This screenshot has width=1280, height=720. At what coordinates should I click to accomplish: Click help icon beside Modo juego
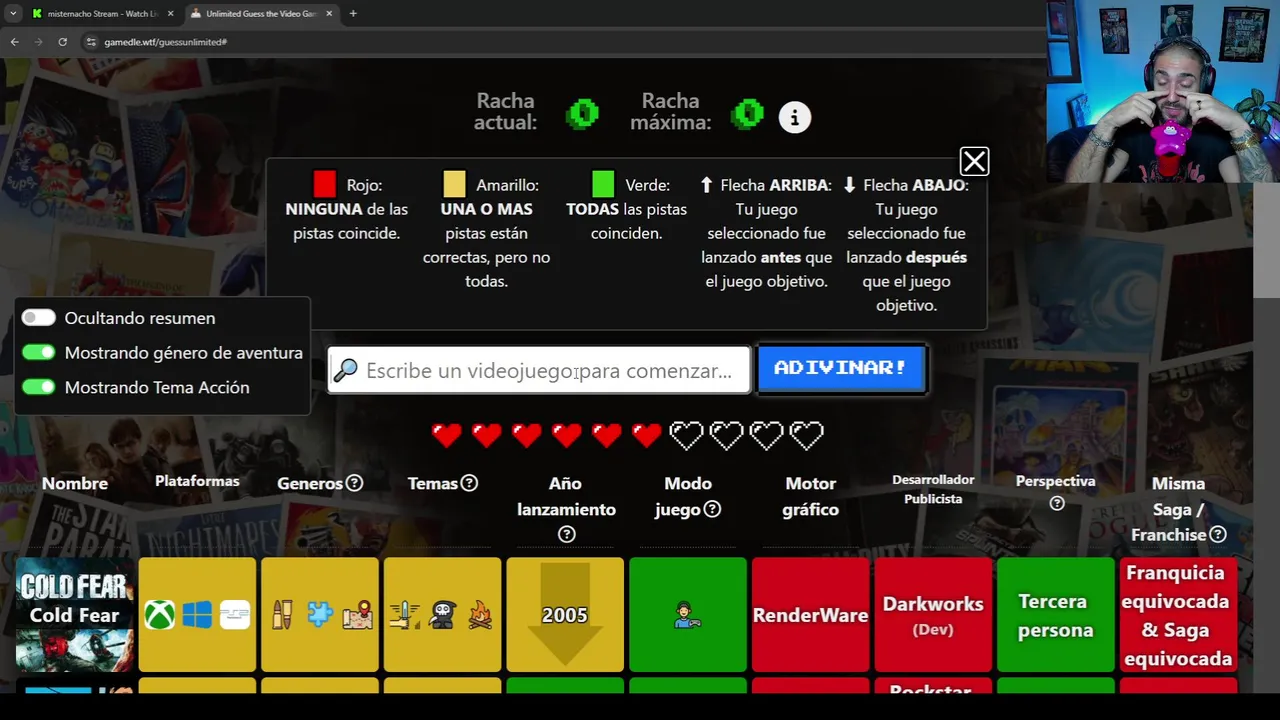(x=712, y=509)
